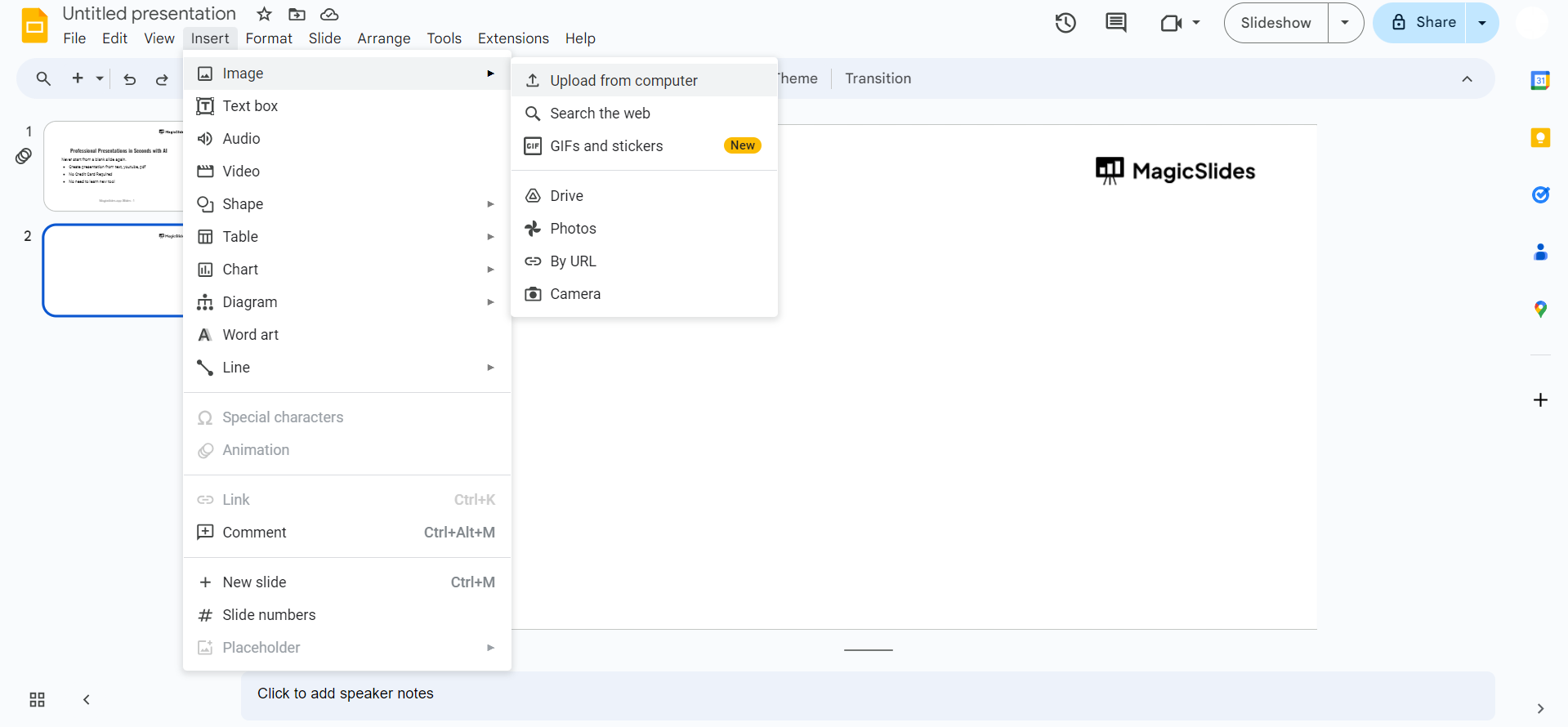The height and width of the screenshot is (727, 1568).
Task: Expand the Slideshow options dropdown arrow
Action: (1345, 23)
